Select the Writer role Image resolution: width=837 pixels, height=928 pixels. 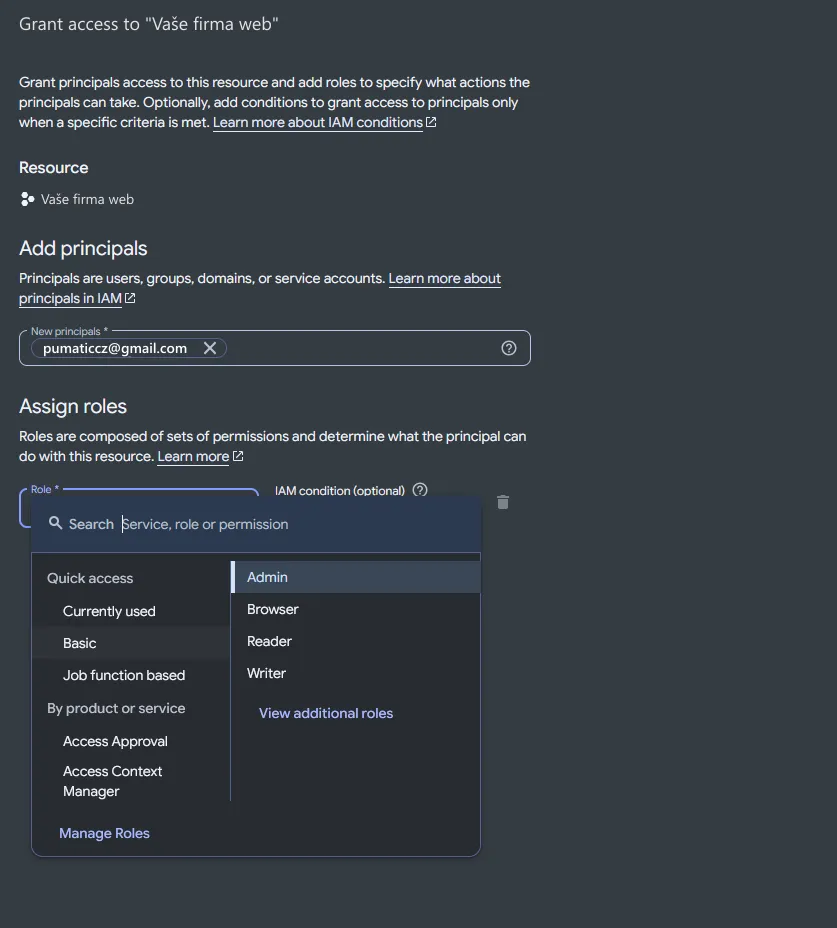coord(356,673)
